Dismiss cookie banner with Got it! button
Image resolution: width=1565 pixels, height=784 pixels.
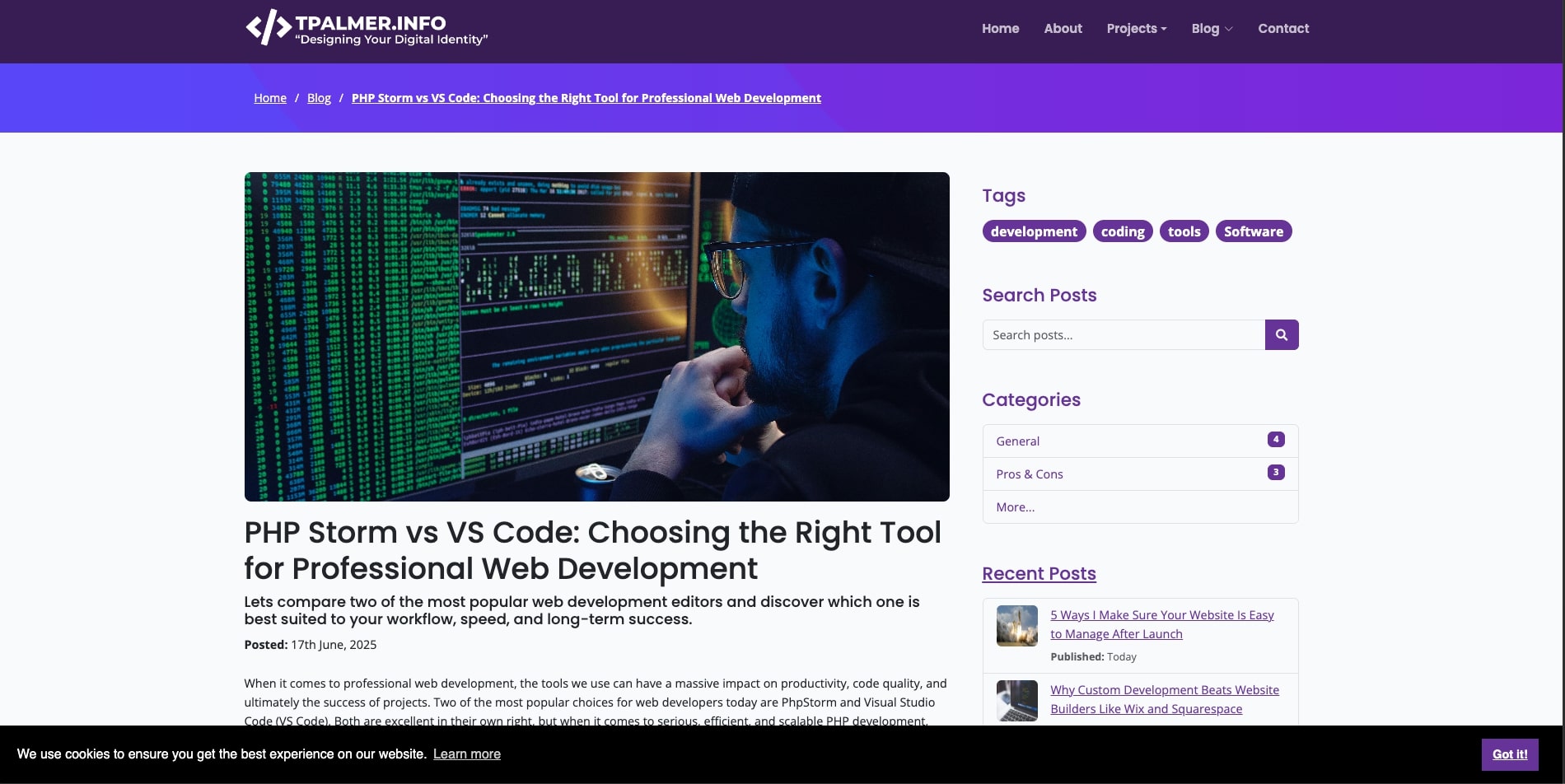click(x=1509, y=754)
